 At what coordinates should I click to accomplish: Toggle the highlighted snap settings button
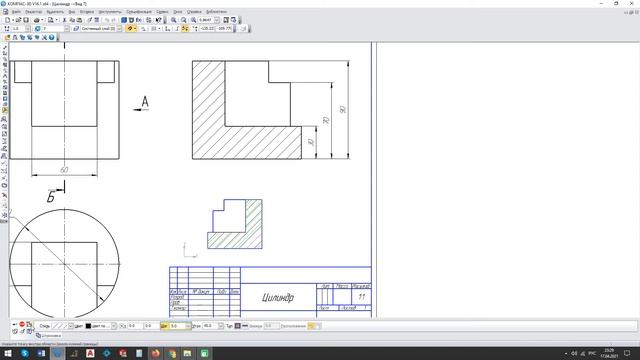(130, 29)
